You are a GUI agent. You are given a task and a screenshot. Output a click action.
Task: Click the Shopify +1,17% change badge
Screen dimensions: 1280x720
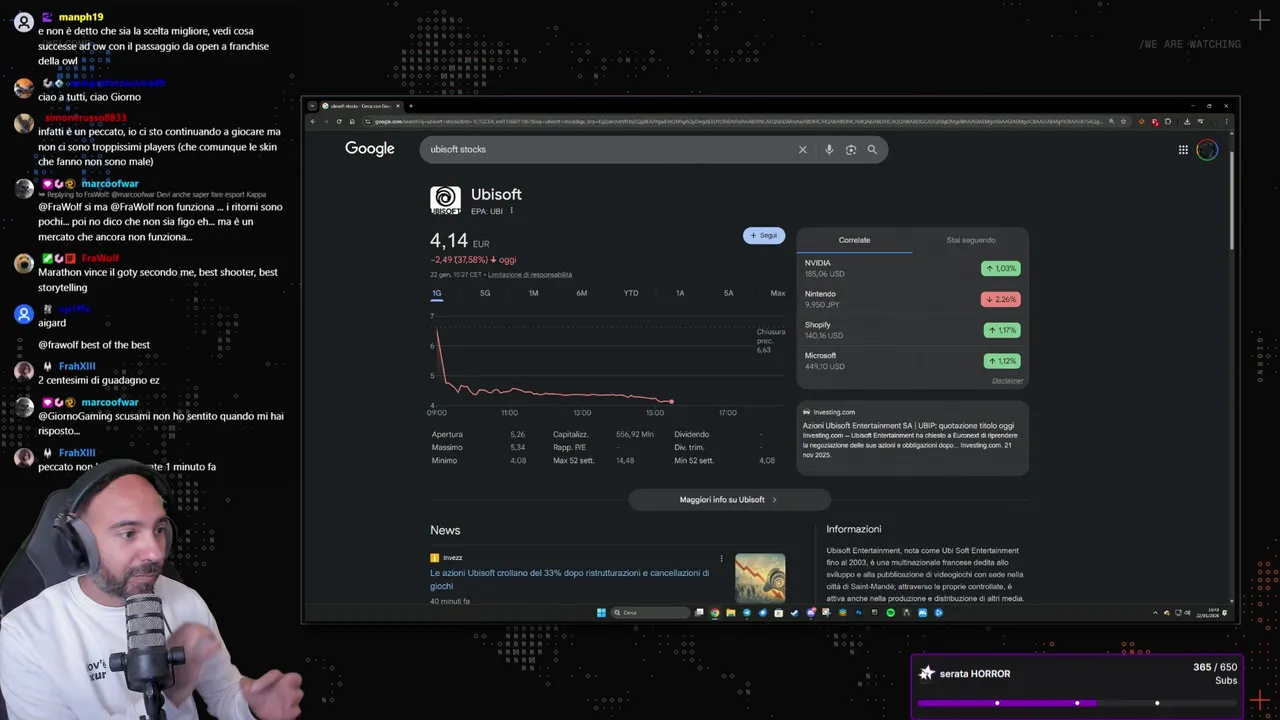coord(1001,330)
